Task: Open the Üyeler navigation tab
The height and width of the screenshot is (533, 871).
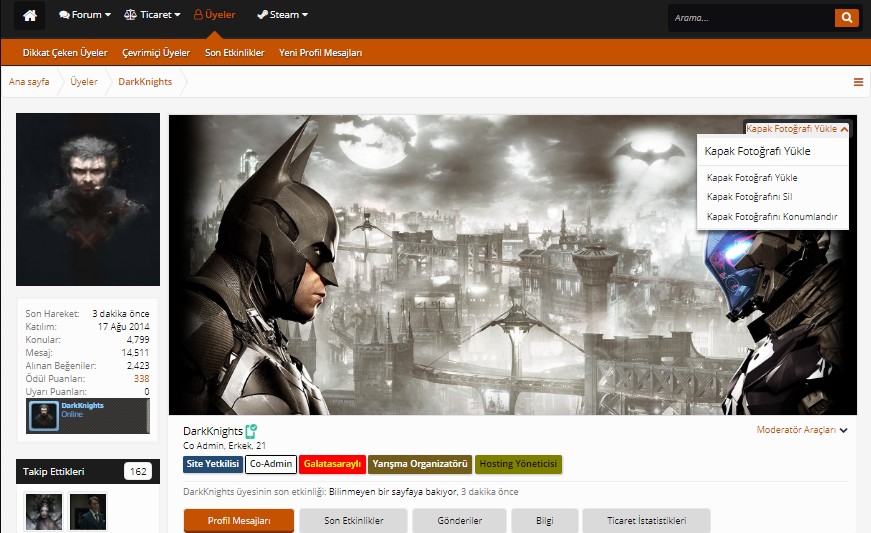Action: tap(214, 15)
